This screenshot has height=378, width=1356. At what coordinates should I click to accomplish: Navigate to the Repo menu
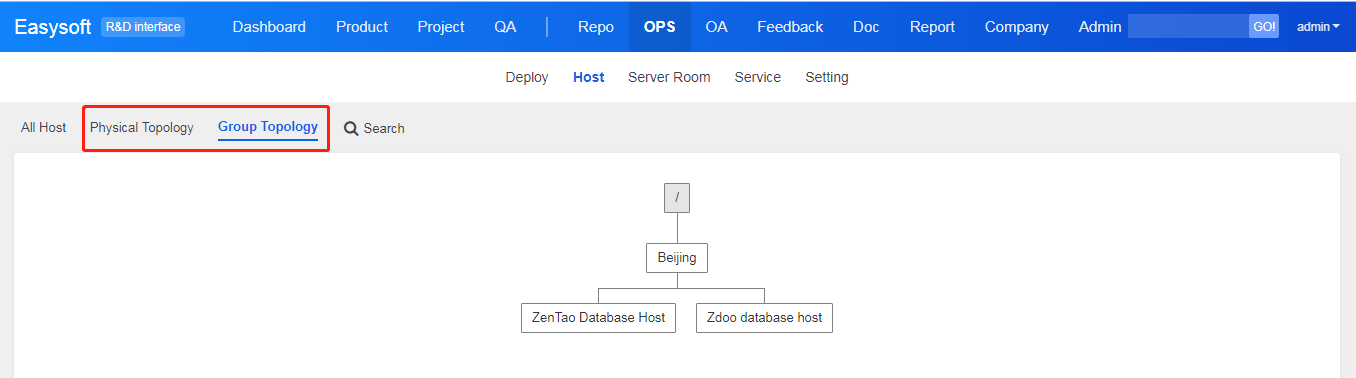click(x=596, y=27)
